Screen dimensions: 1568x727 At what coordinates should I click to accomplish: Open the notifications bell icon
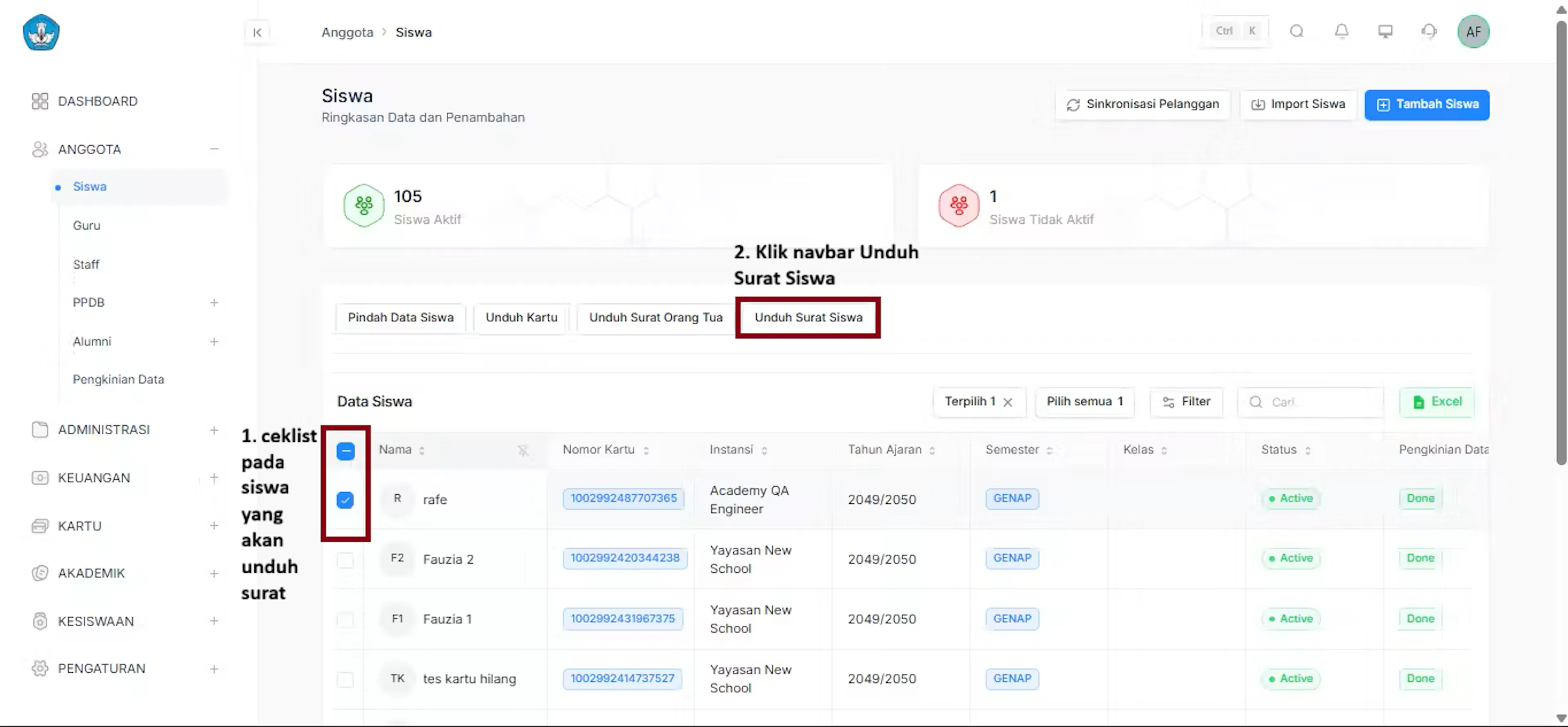[x=1341, y=31]
